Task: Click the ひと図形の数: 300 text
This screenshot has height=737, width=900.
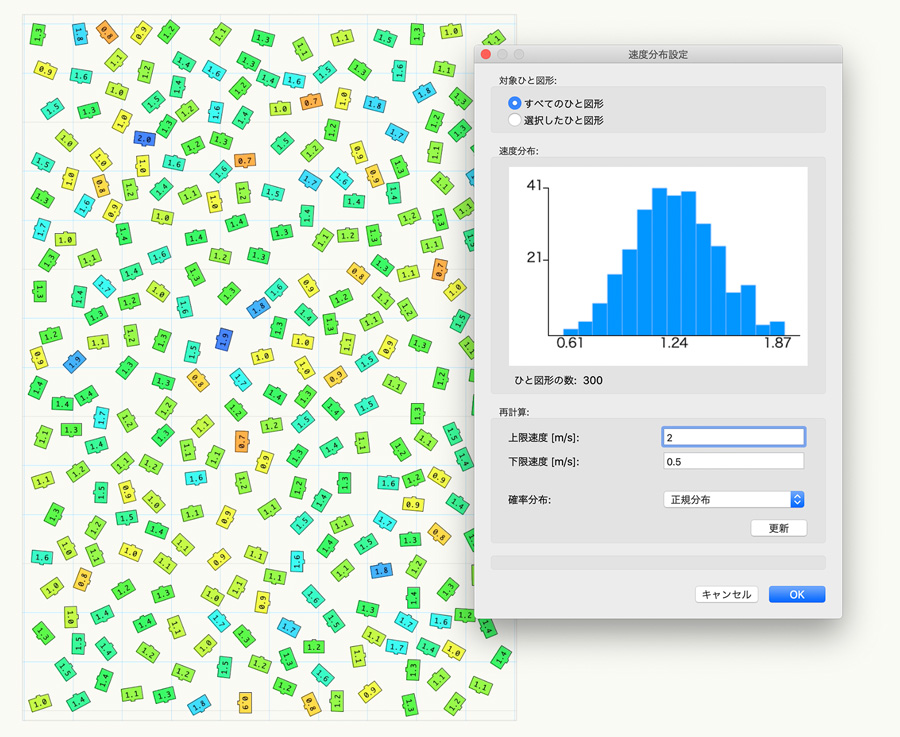Action: [558, 381]
